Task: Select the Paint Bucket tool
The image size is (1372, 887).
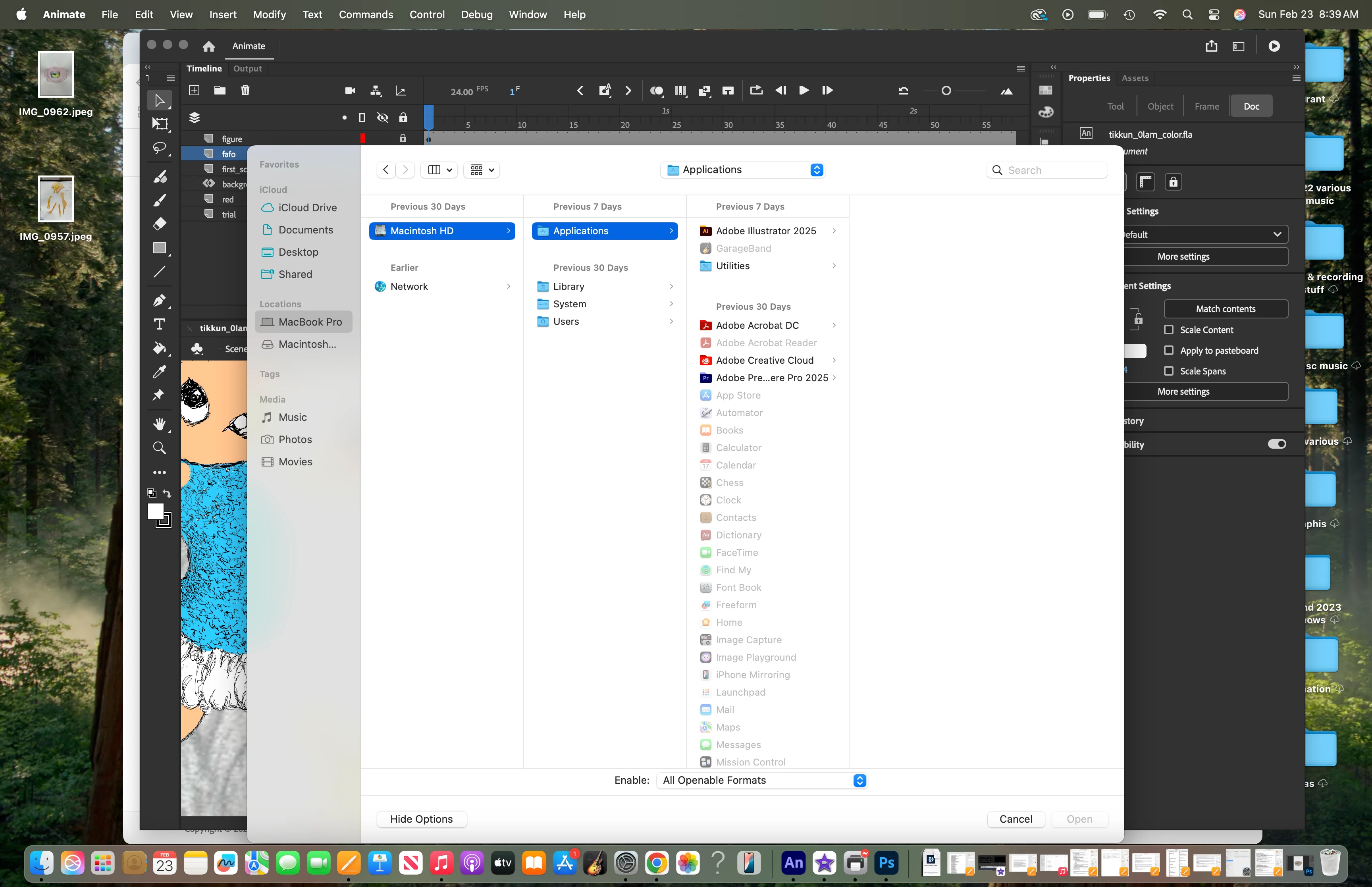Action: click(x=160, y=348)
